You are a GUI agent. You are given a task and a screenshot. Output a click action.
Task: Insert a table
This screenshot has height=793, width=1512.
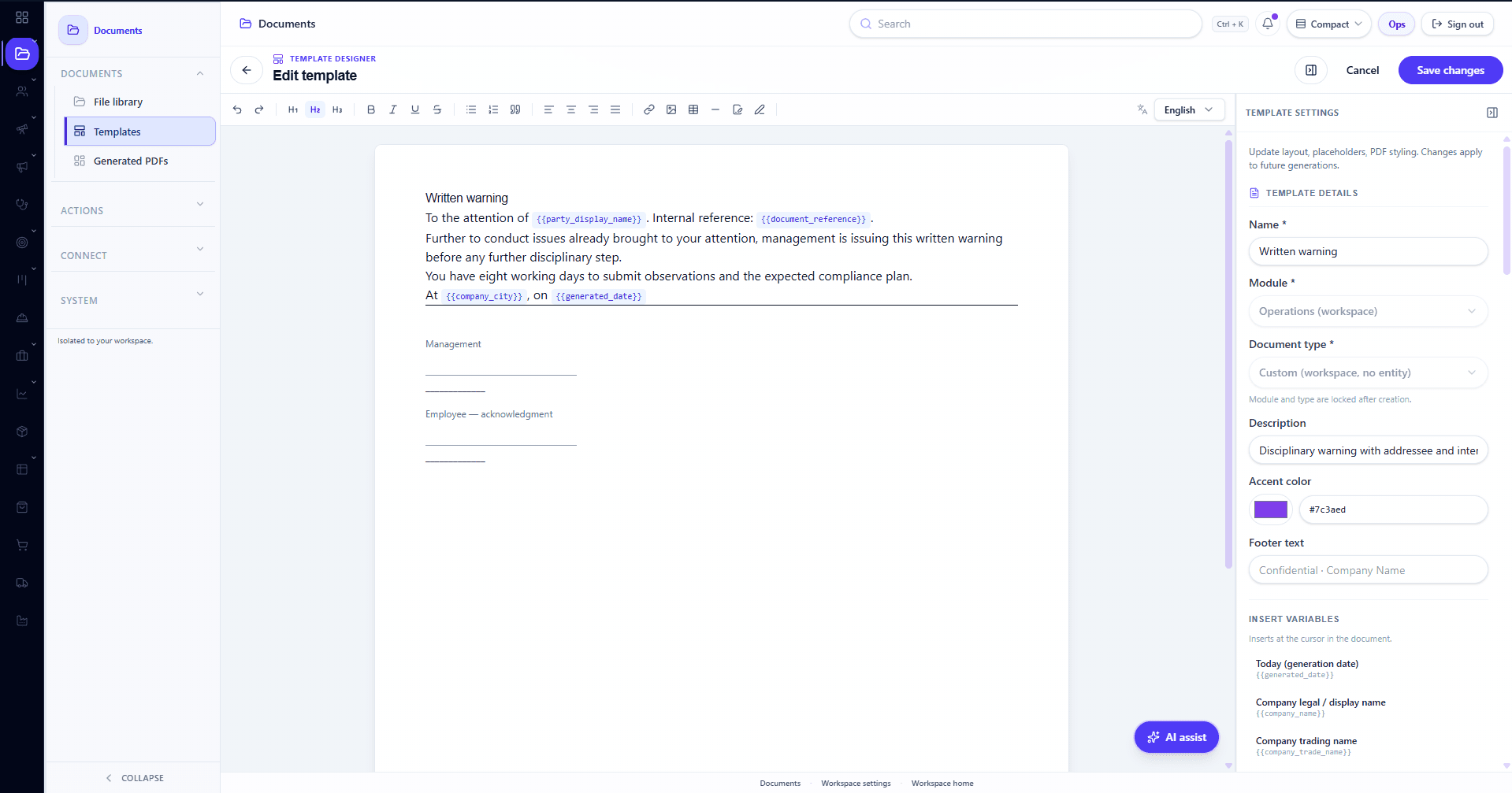[693, 109]
